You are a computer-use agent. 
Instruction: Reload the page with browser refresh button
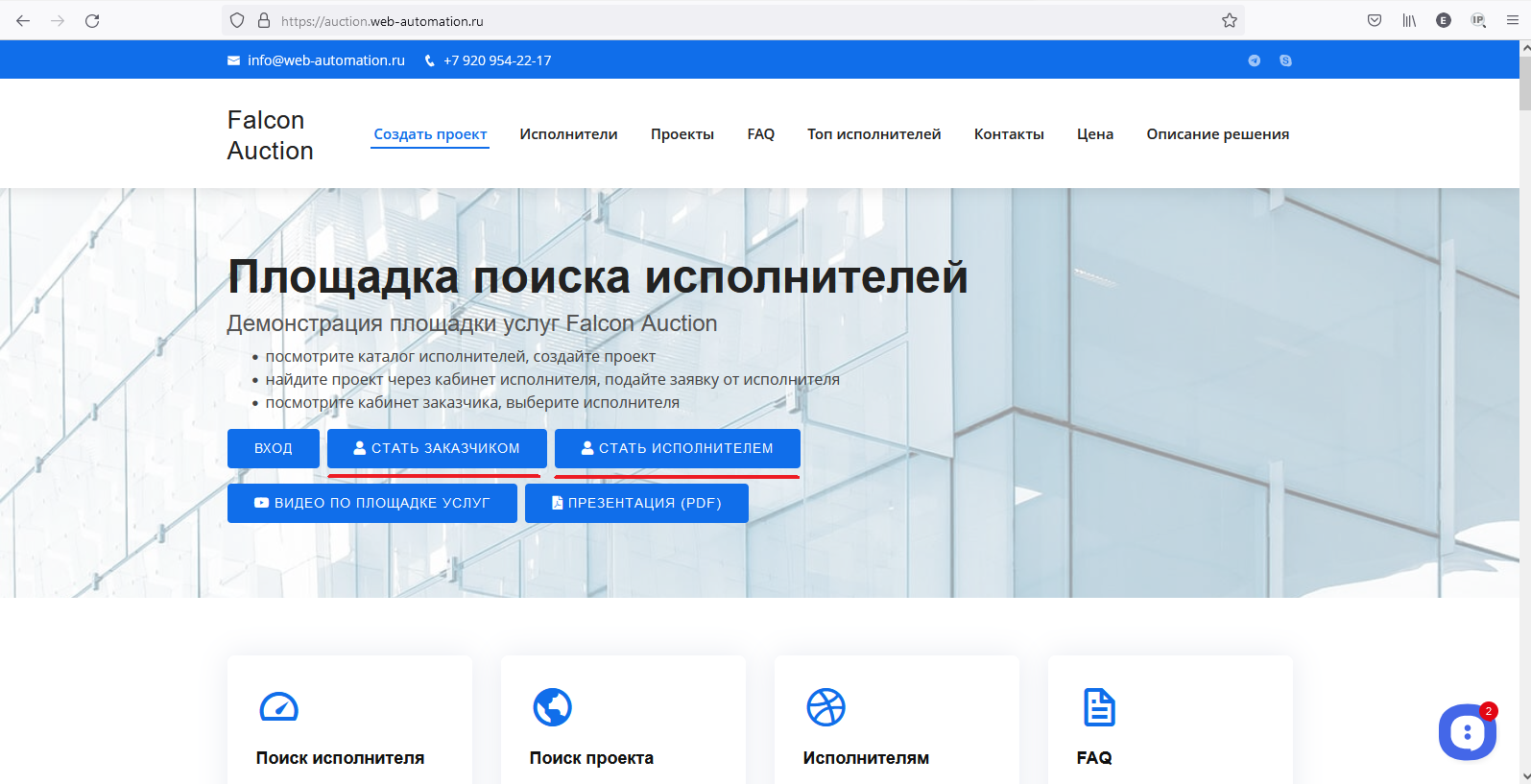click(92, 20)
